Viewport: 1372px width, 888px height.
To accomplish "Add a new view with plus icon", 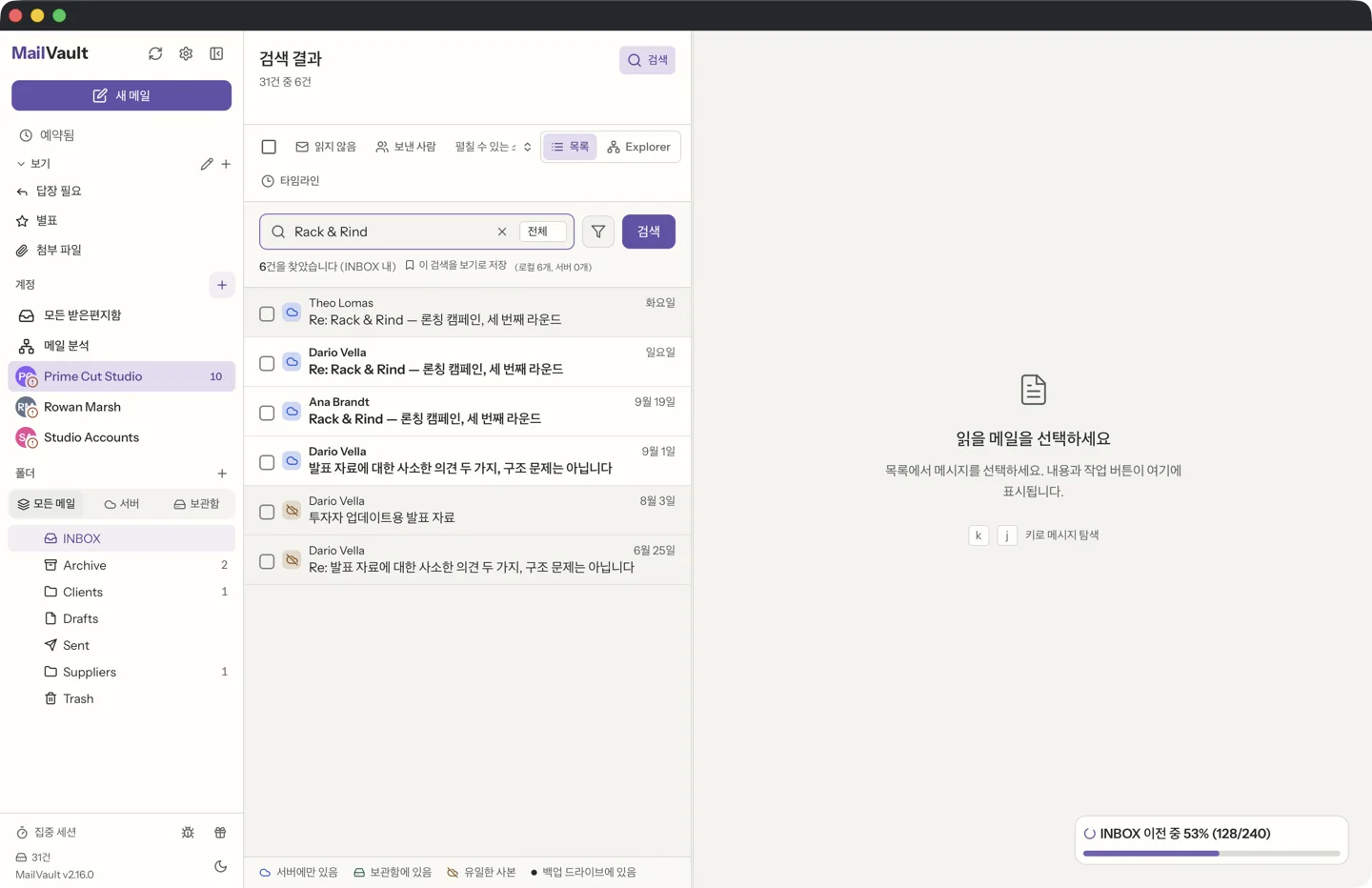I will 226,164.
